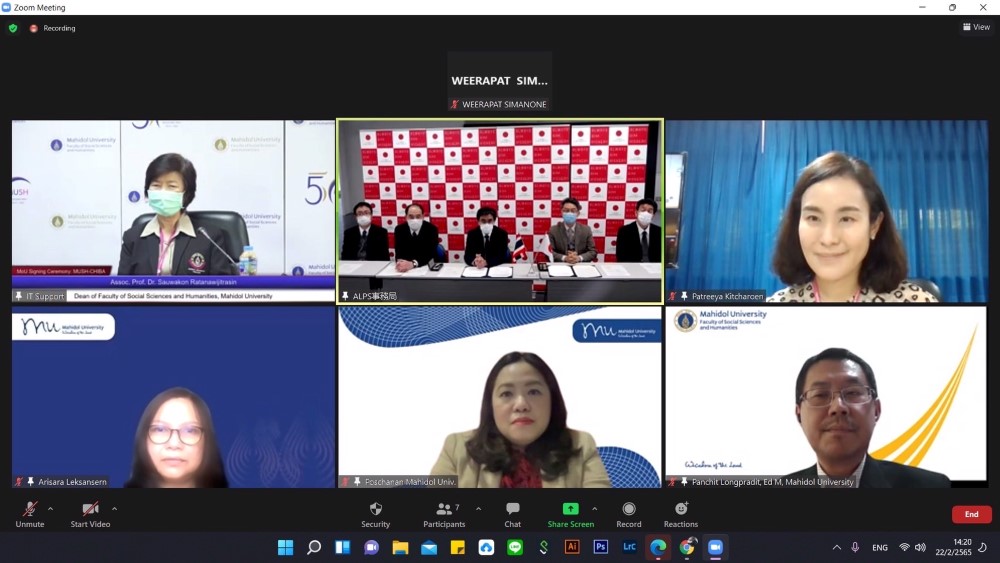
Task: Expand the Participants options caret
Action: (478, 508)
